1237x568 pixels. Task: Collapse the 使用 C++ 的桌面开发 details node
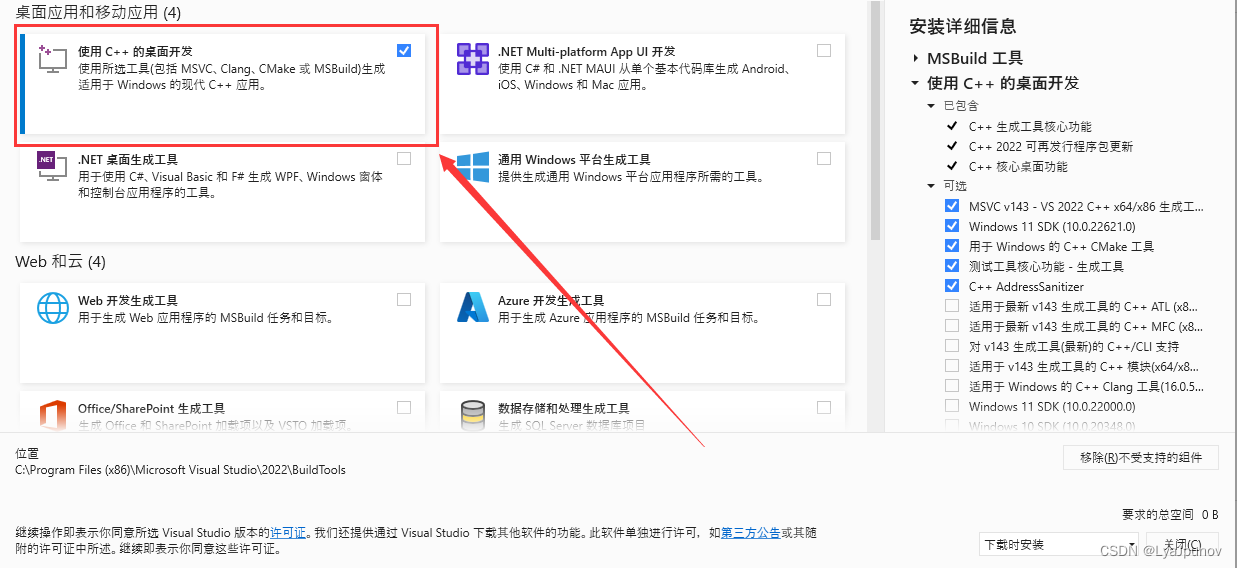915,83
